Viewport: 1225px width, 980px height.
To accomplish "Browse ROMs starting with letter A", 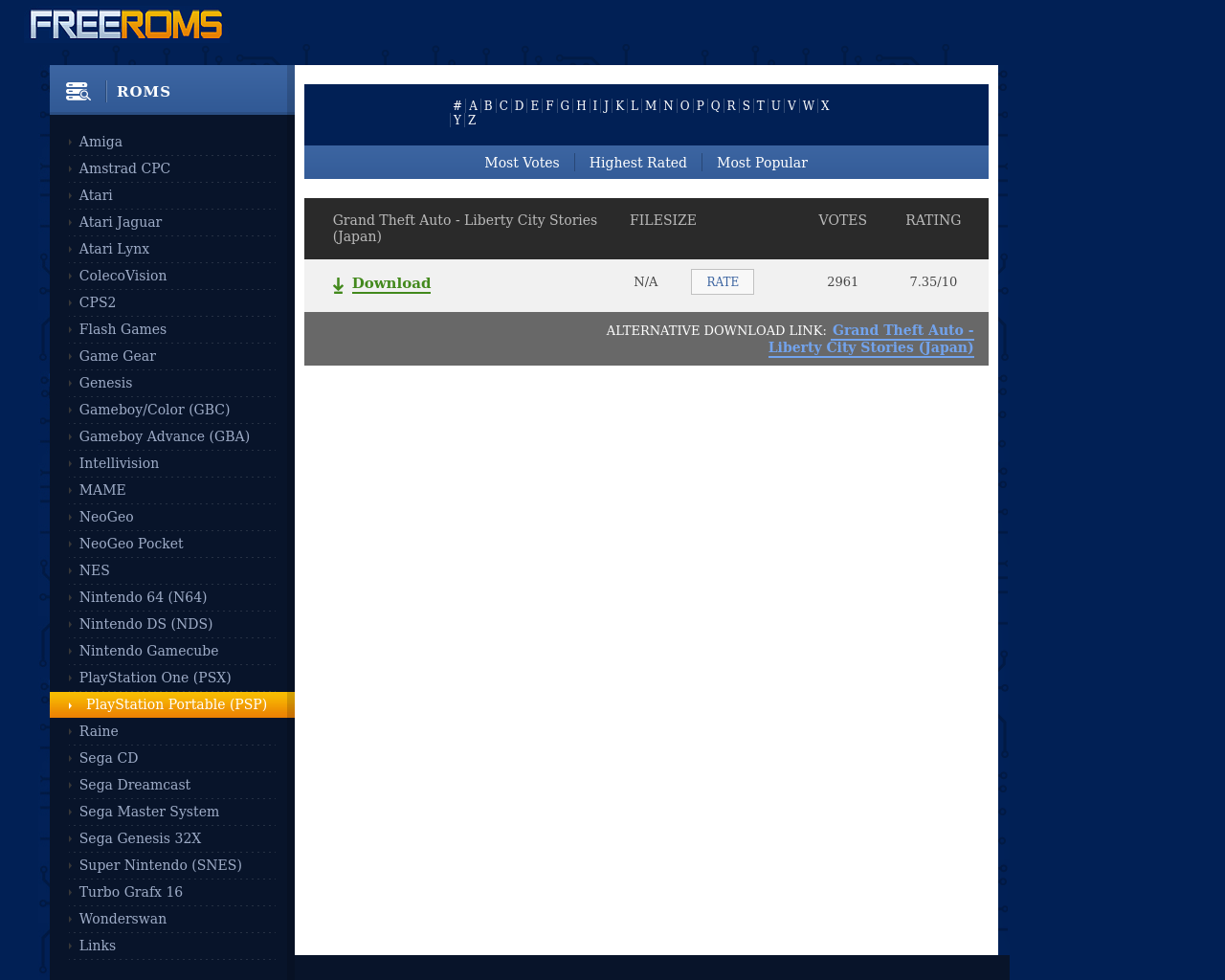I will coord(473,106).
